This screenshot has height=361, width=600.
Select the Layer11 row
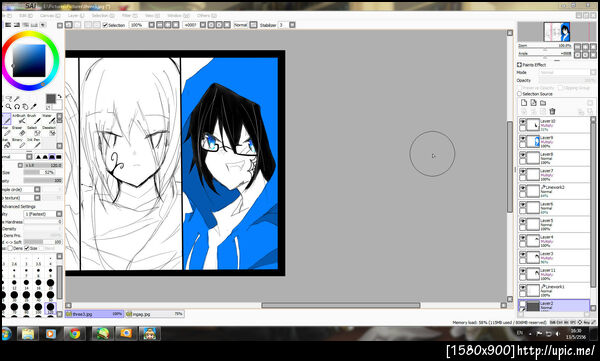pyautogui.click(x=554, y=273)
